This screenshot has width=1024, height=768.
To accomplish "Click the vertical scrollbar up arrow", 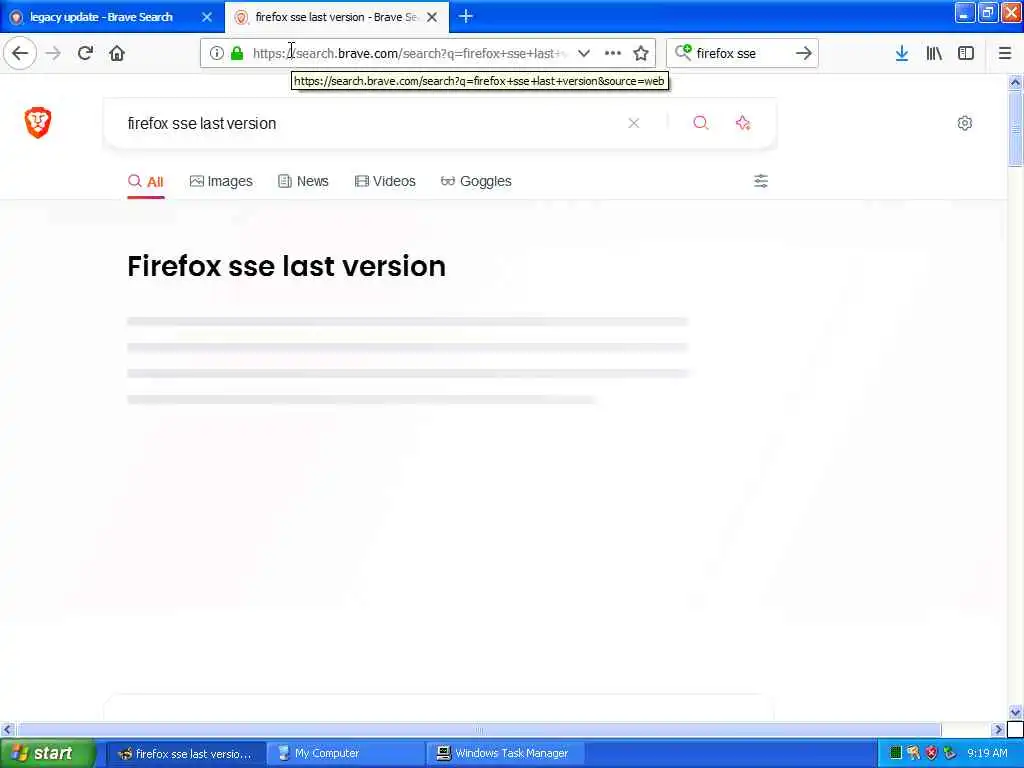I will 1015,82.
